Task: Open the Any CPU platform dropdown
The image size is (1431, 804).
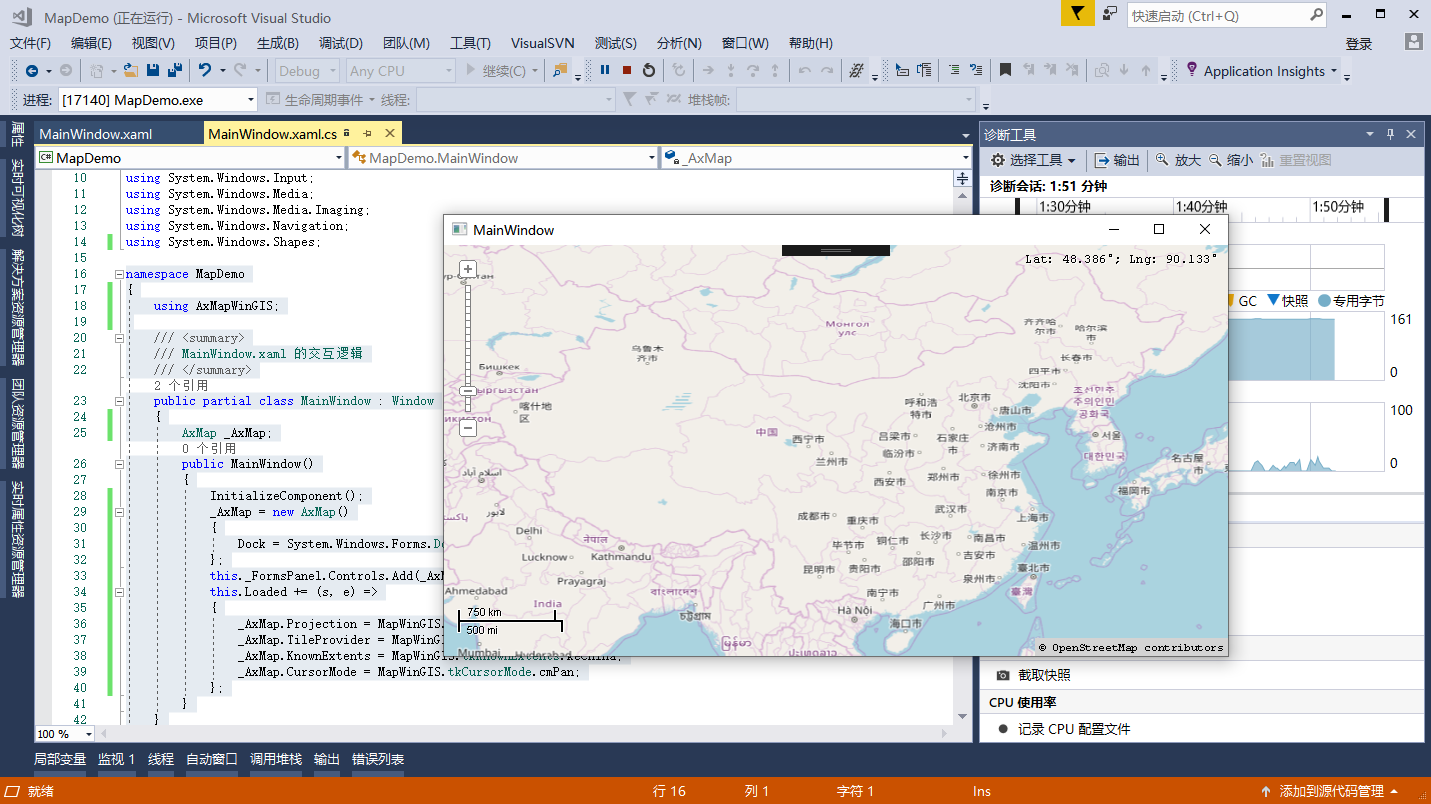Action: 399,70
